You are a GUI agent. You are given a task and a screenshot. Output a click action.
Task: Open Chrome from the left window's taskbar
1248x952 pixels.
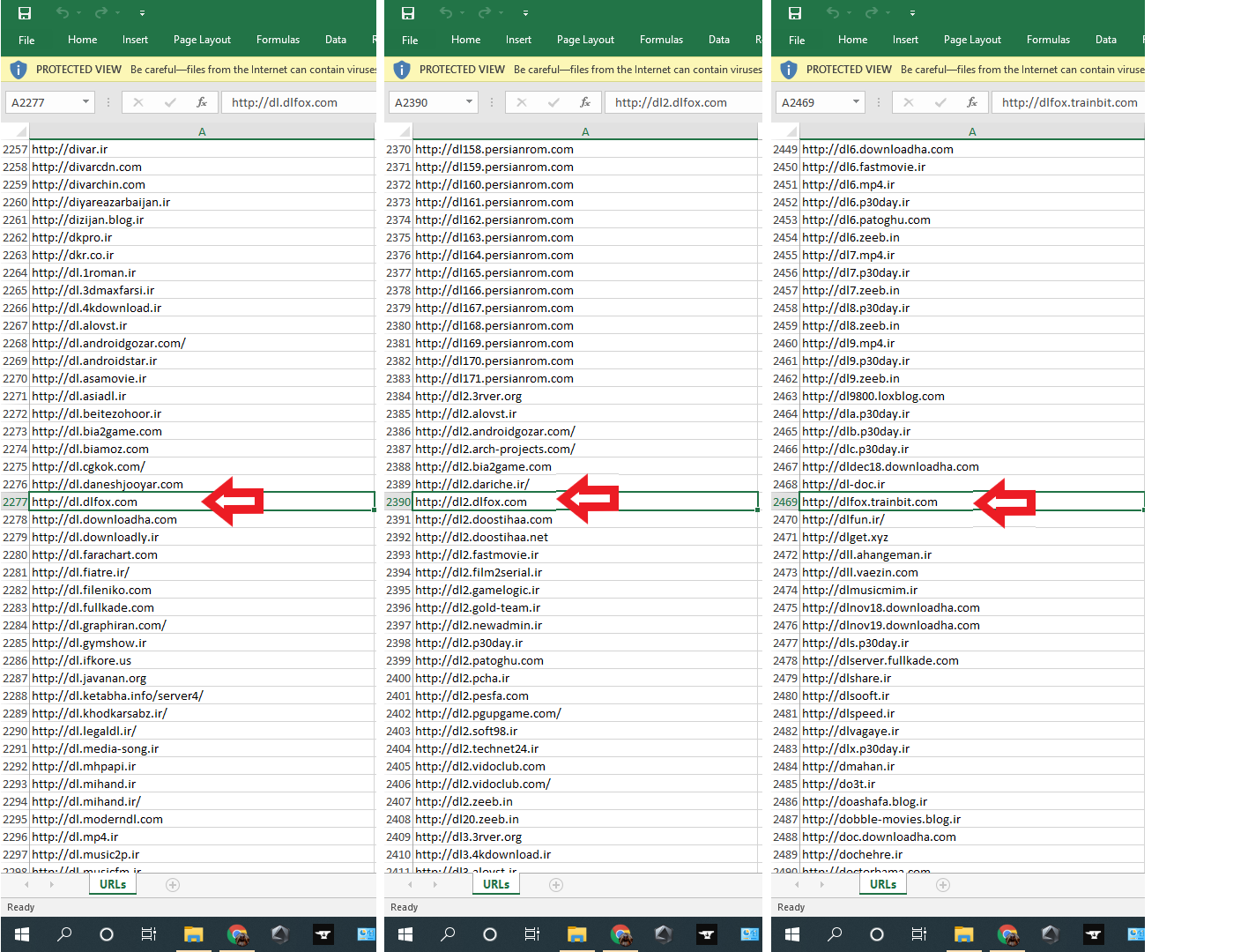click(x=237, y=934)
